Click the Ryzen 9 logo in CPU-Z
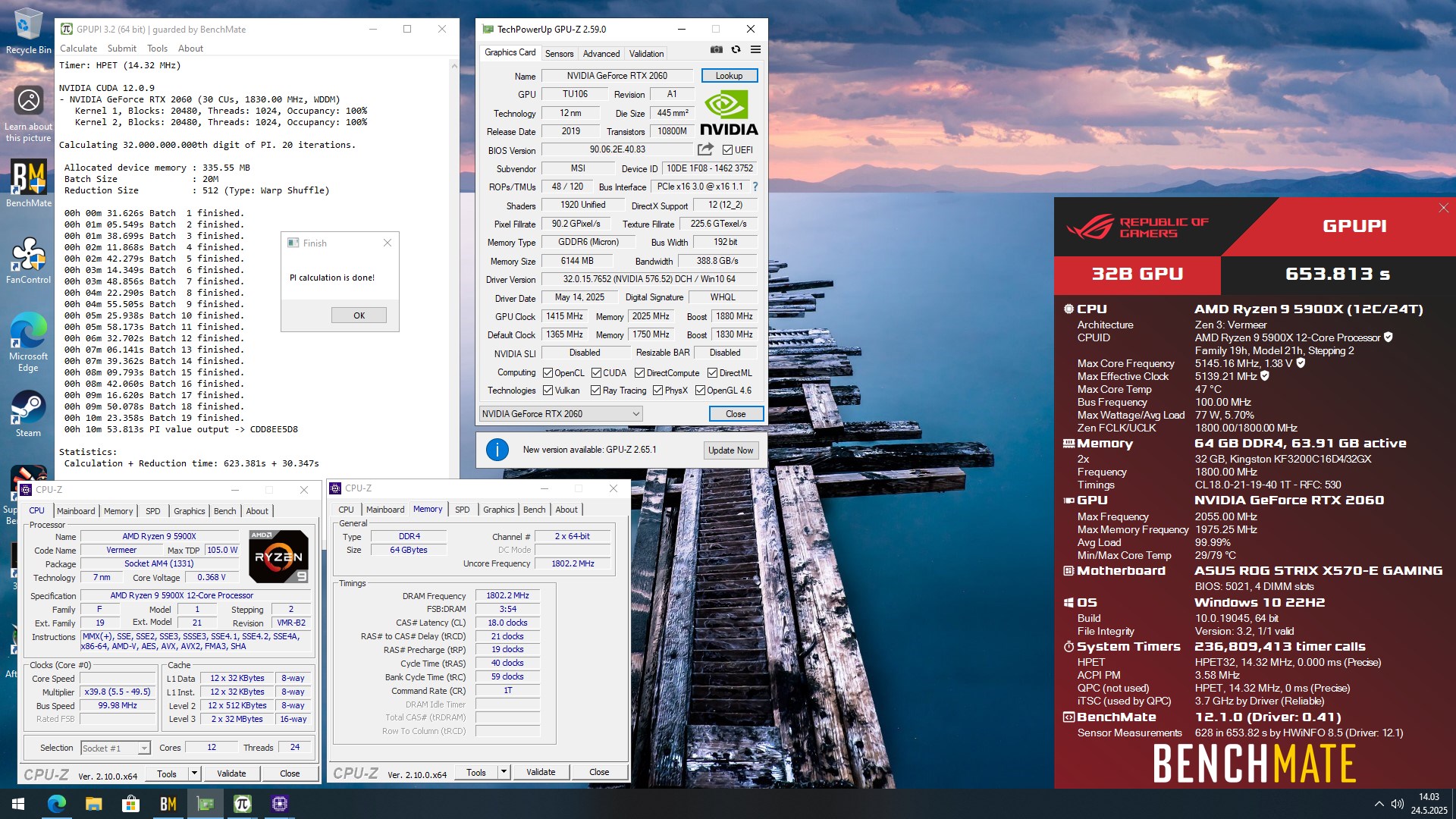The width and height of the screenshot is (1456, 819). tap(278, 556)
